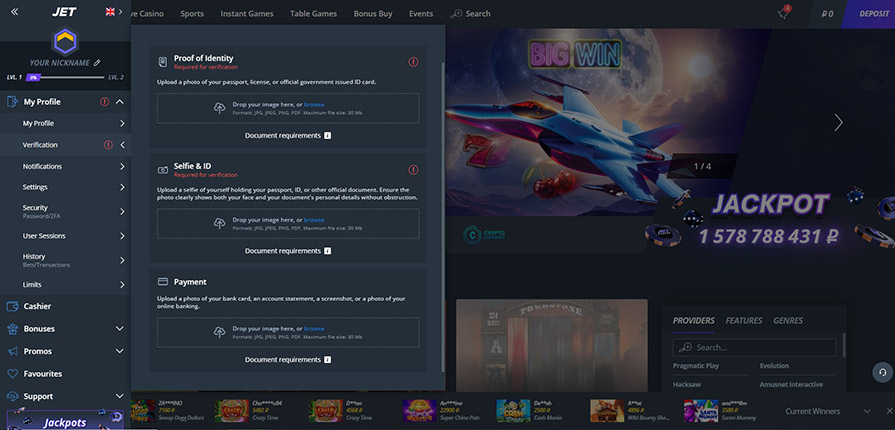Click the Favourites heart icon in sidebar
The image size is (895, 430).
13,374
